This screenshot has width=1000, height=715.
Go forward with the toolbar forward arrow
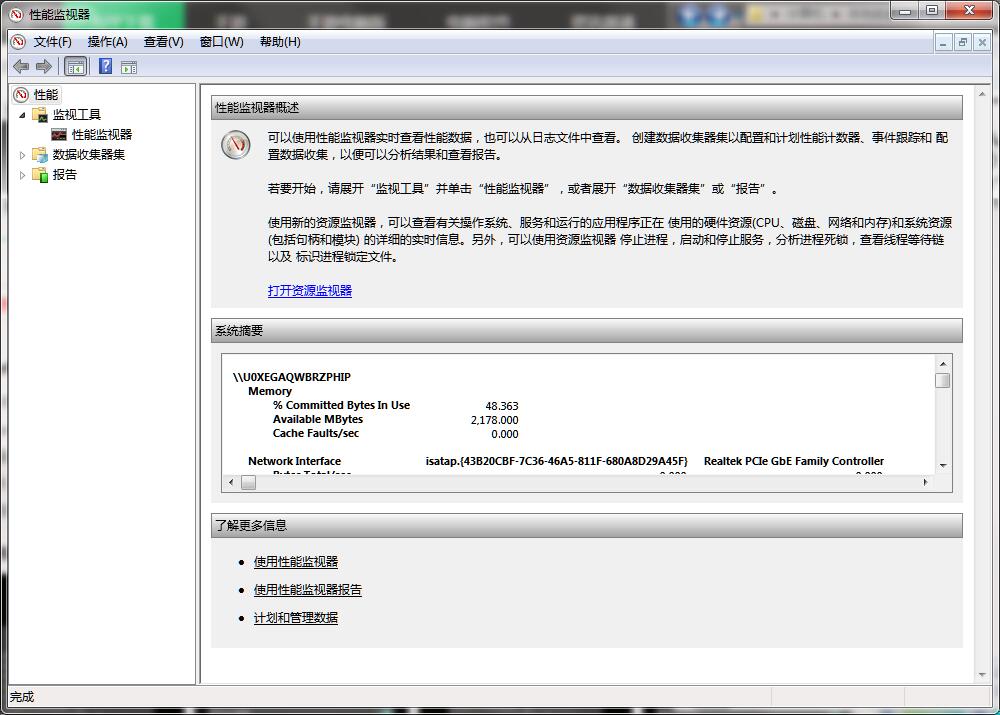44,66
